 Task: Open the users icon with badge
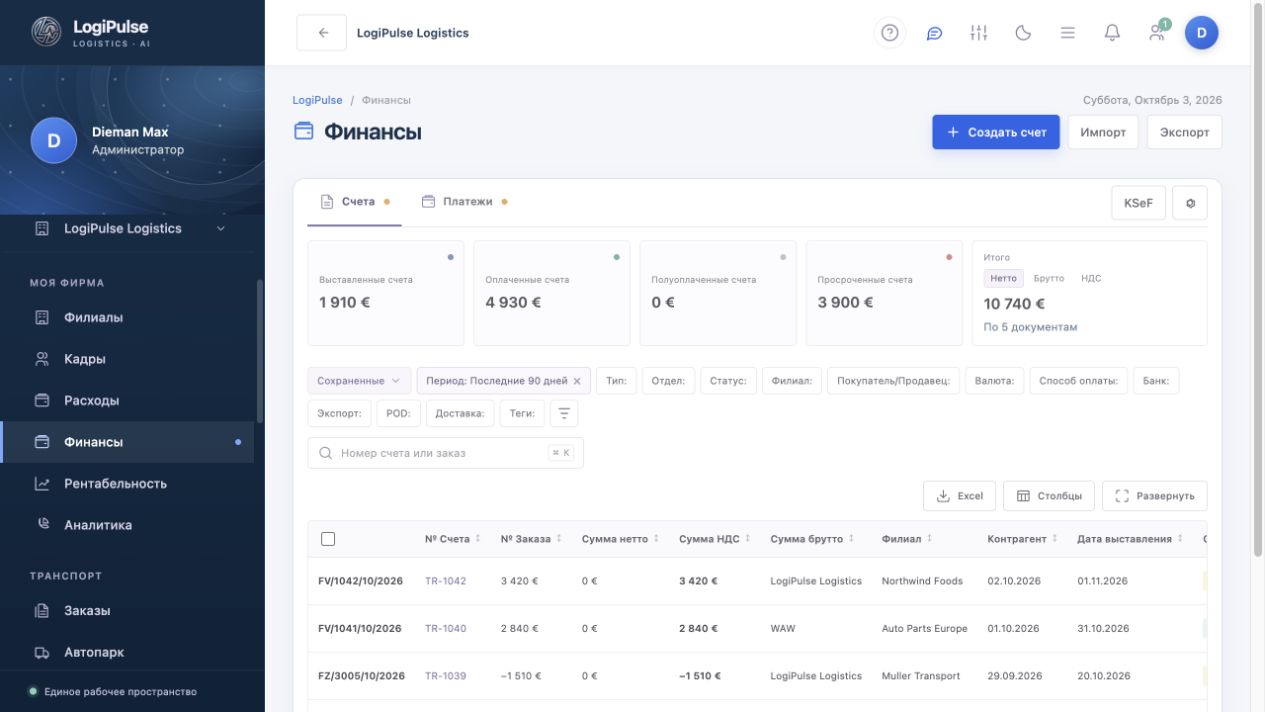click(1157, 32)
